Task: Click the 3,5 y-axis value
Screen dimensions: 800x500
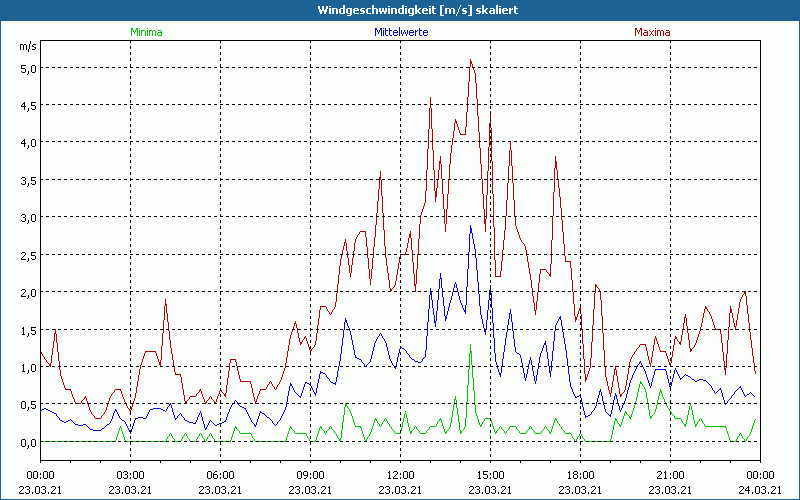Action: point(28,181)
